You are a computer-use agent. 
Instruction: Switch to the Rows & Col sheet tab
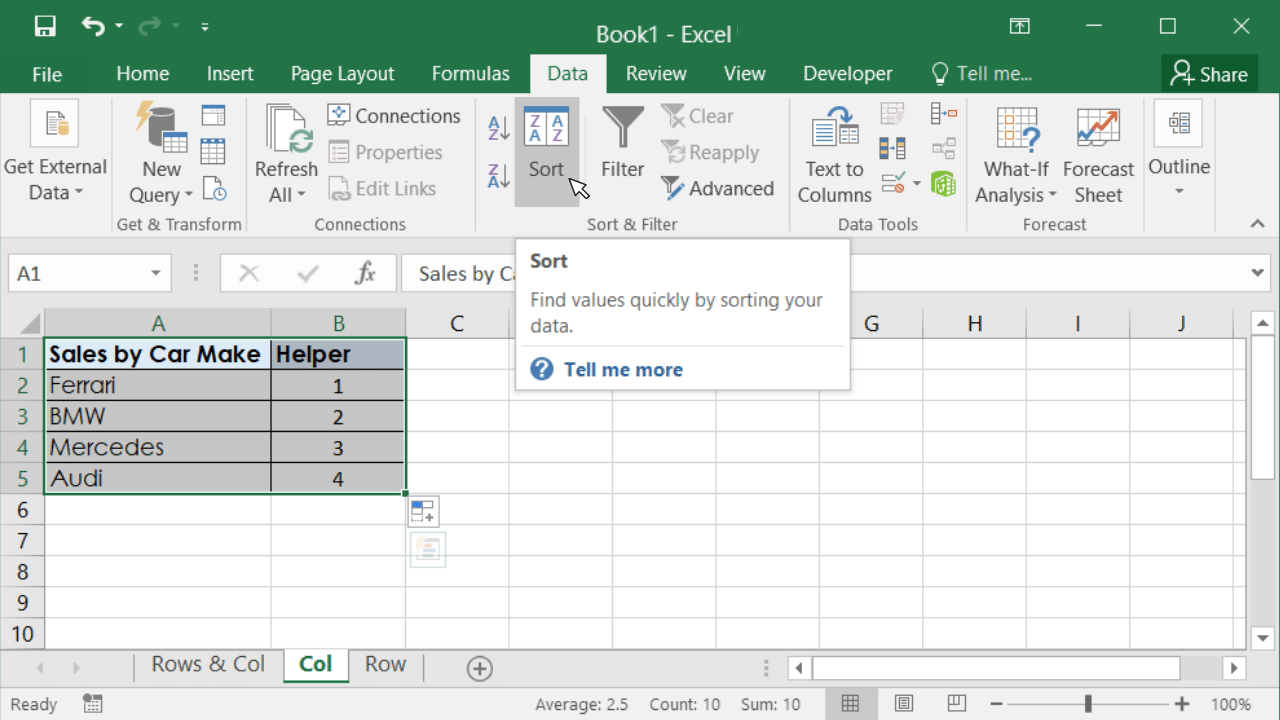[208, 665]
